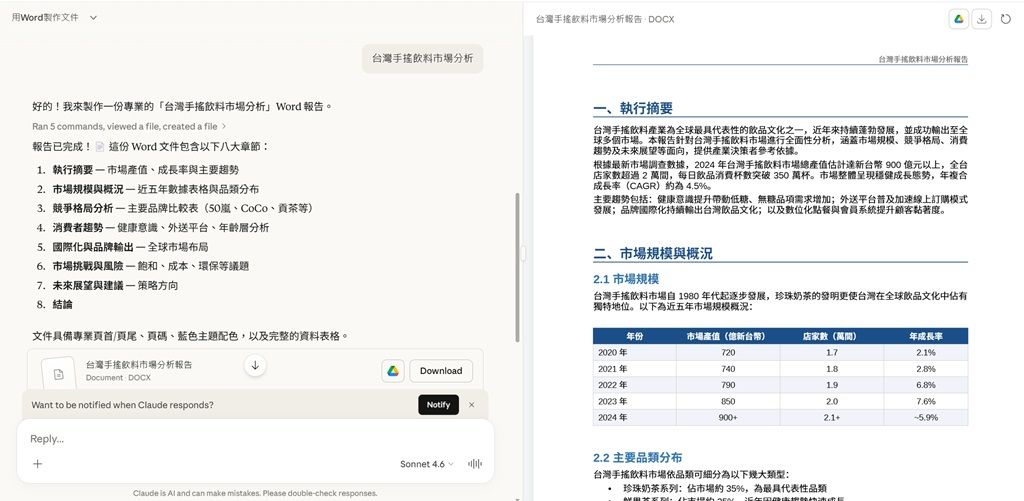1024x501 pixels.
Task: Click table cell 2020 年
Action: (634, 352)
